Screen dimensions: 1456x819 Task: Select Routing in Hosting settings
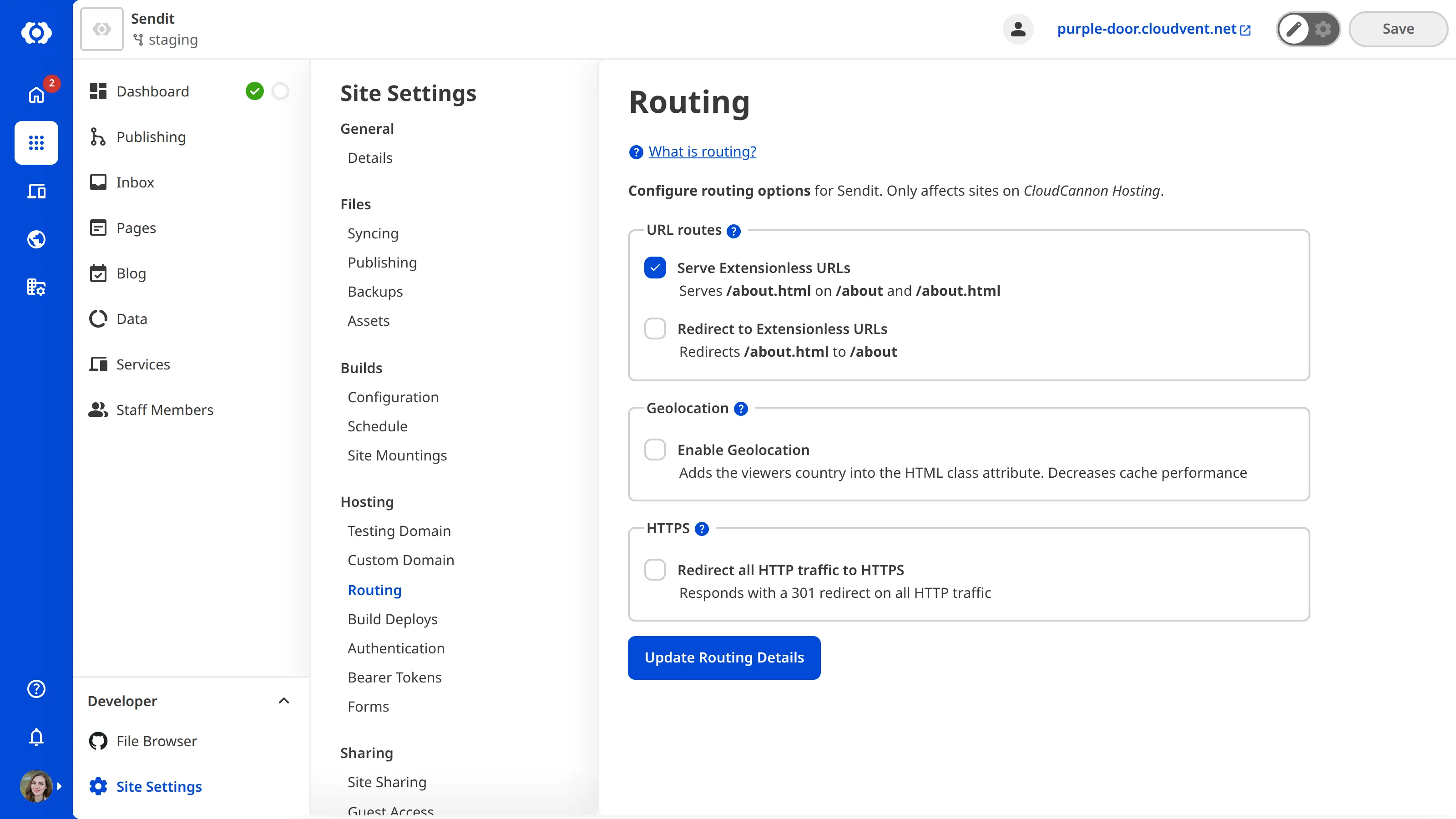(374, 590)
